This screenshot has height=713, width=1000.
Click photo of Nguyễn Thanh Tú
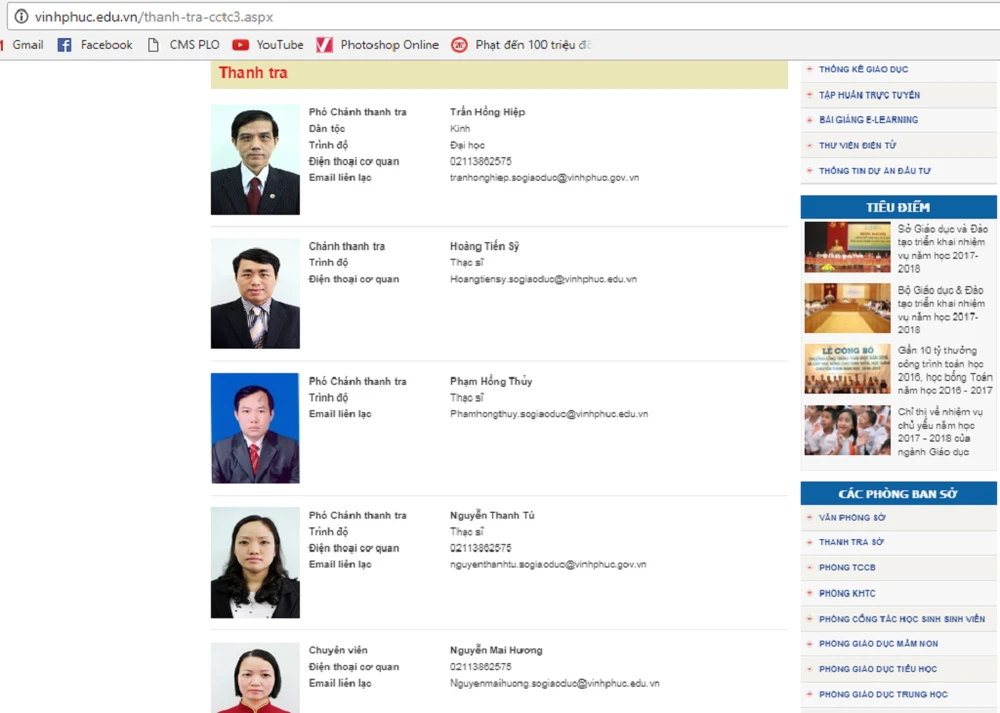click(255, 563)
